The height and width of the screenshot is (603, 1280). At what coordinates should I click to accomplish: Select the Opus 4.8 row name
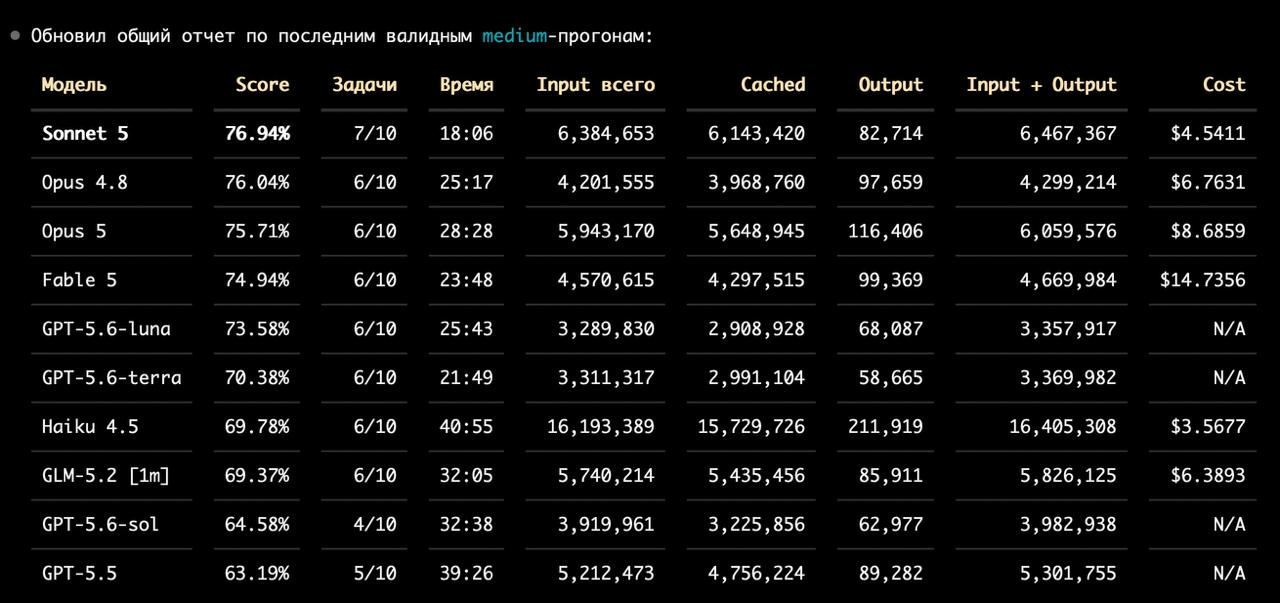tap(85, 182)
